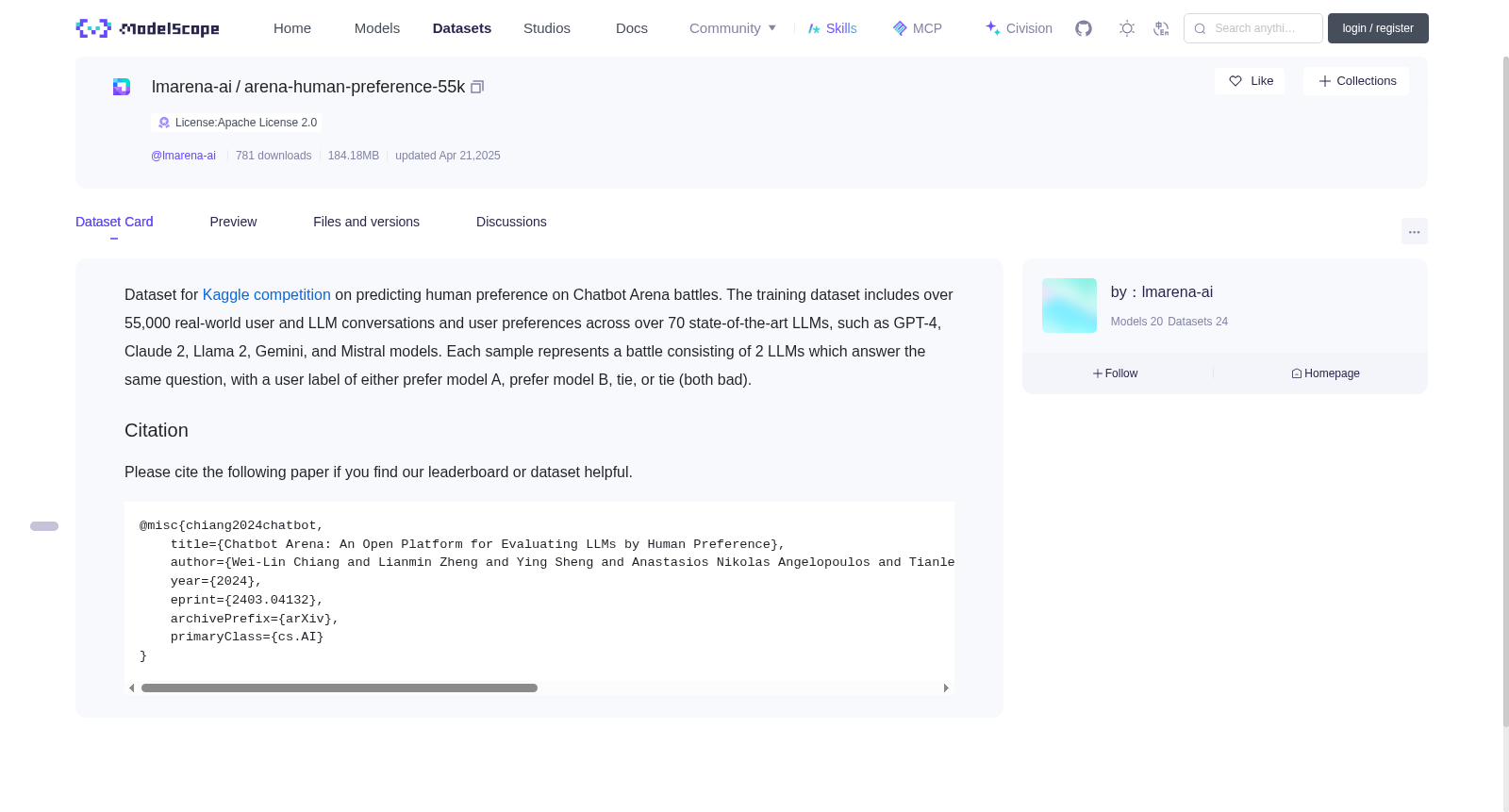Click the 'primaryClass={cs.AI}' code line
Image resolution: width=1509 pixels, height=812 pixels.
pos(247,637)
